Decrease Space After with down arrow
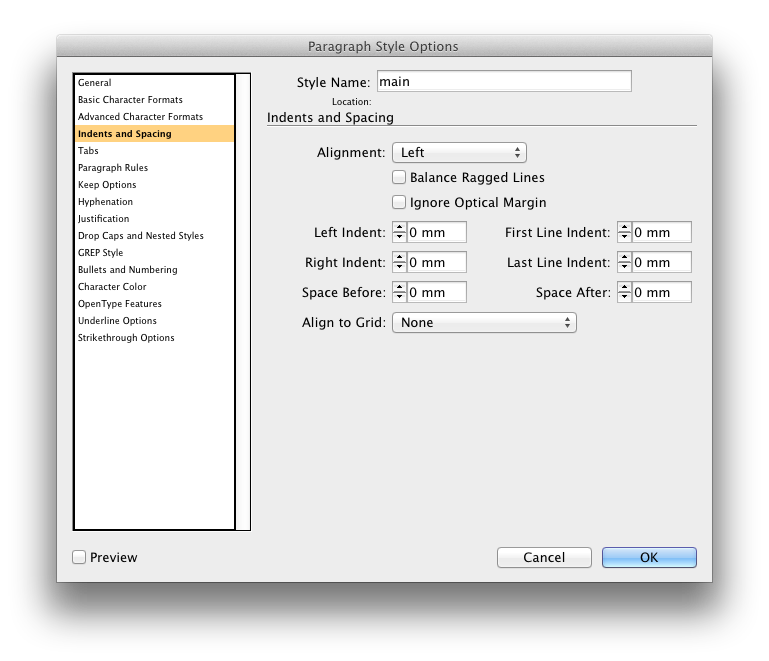The height and width of the screenshot is (661, 769). click(x=624, y=297)
